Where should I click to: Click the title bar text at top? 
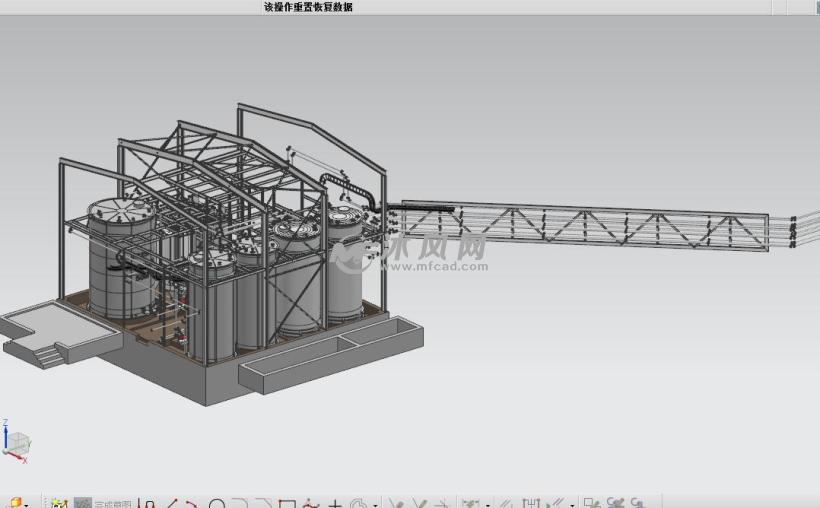click(307, 7)
